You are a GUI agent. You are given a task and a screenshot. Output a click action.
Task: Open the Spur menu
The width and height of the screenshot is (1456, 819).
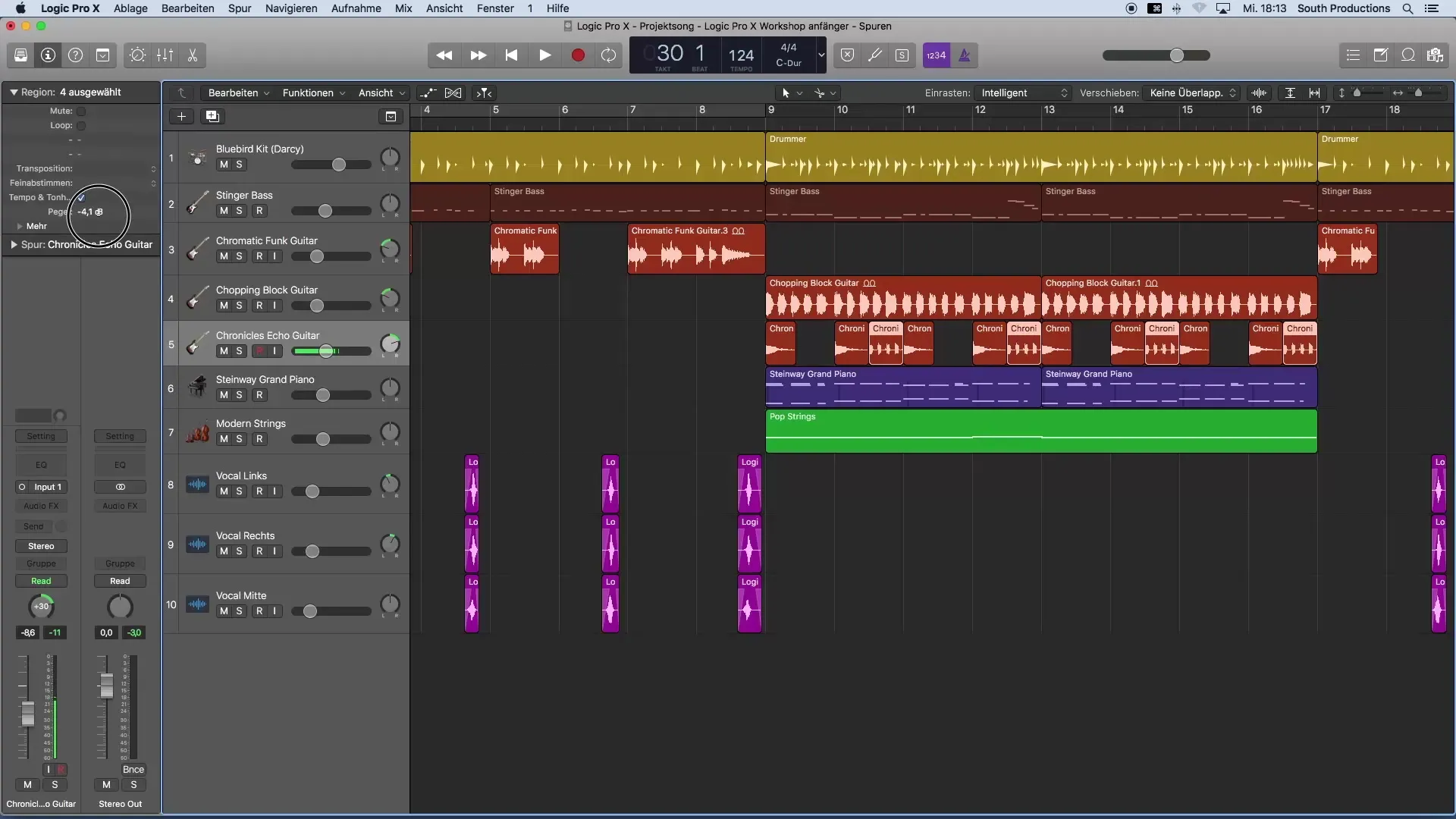click(240, 8)
